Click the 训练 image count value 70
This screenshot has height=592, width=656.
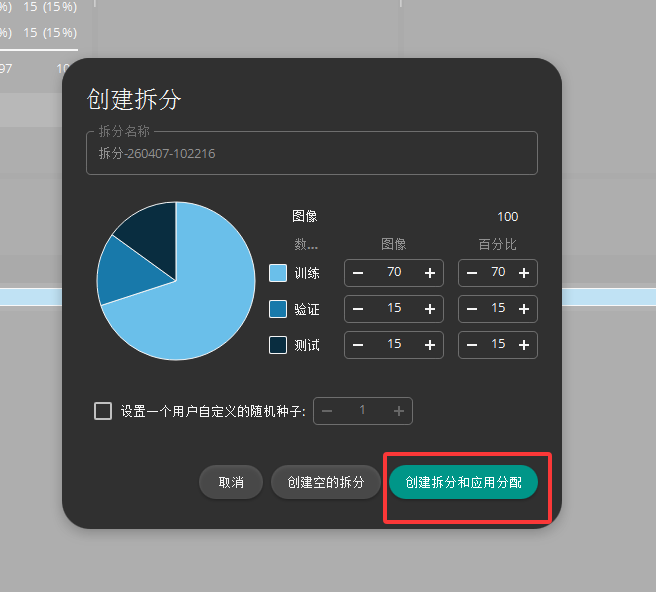tap(394, 272)
